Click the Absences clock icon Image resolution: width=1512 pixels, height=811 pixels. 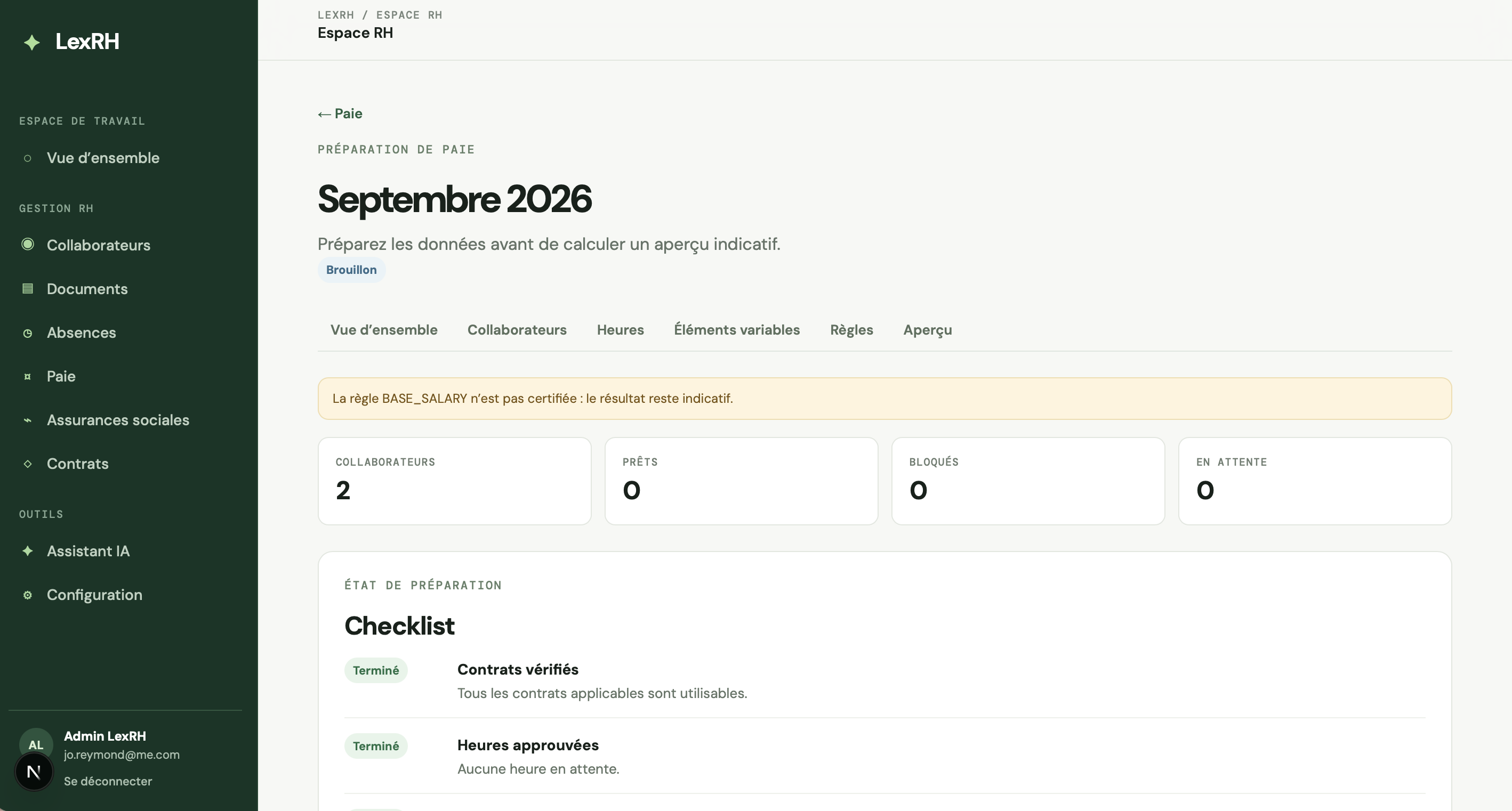pyautogui.click(x=28, y=334)
